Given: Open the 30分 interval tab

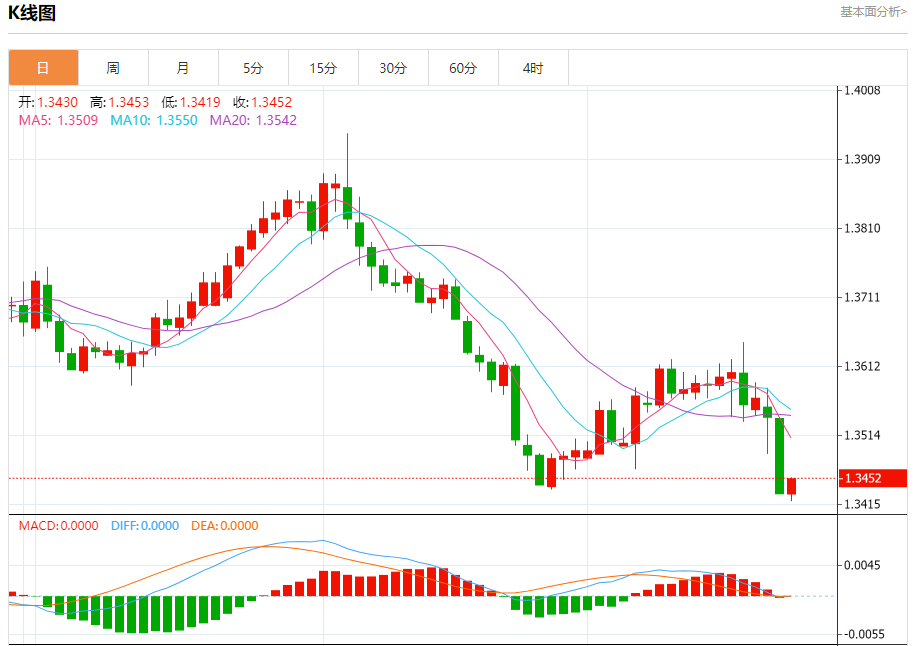Looking at the screenshot, I should 393,68.
